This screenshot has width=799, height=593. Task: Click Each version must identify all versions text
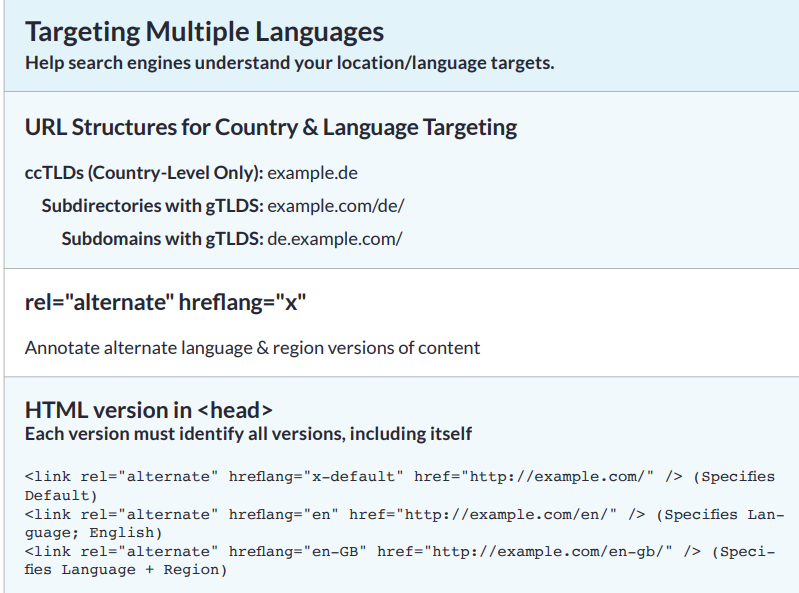click(x=248, y=434)
